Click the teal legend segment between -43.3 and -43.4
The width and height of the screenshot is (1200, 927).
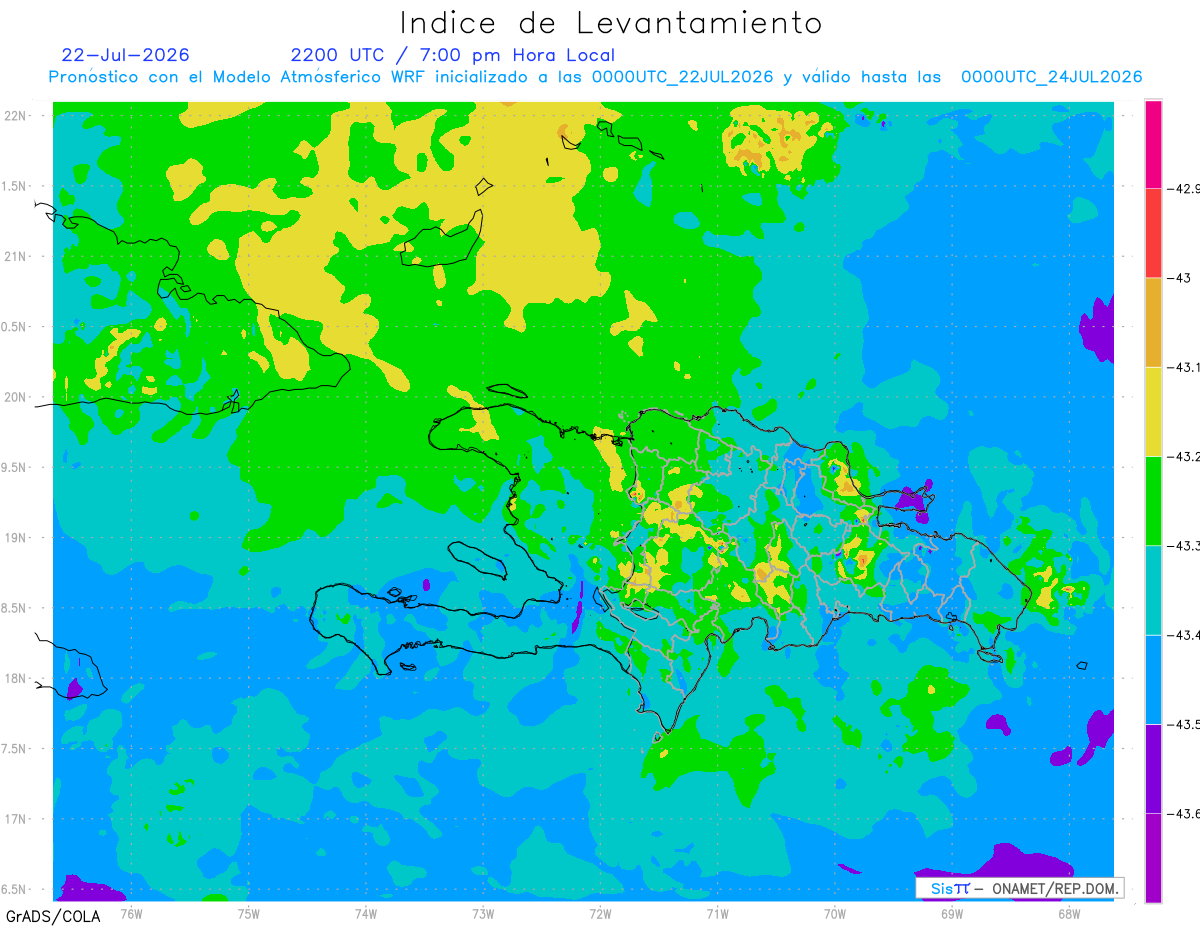click(x=1153, y=590)
